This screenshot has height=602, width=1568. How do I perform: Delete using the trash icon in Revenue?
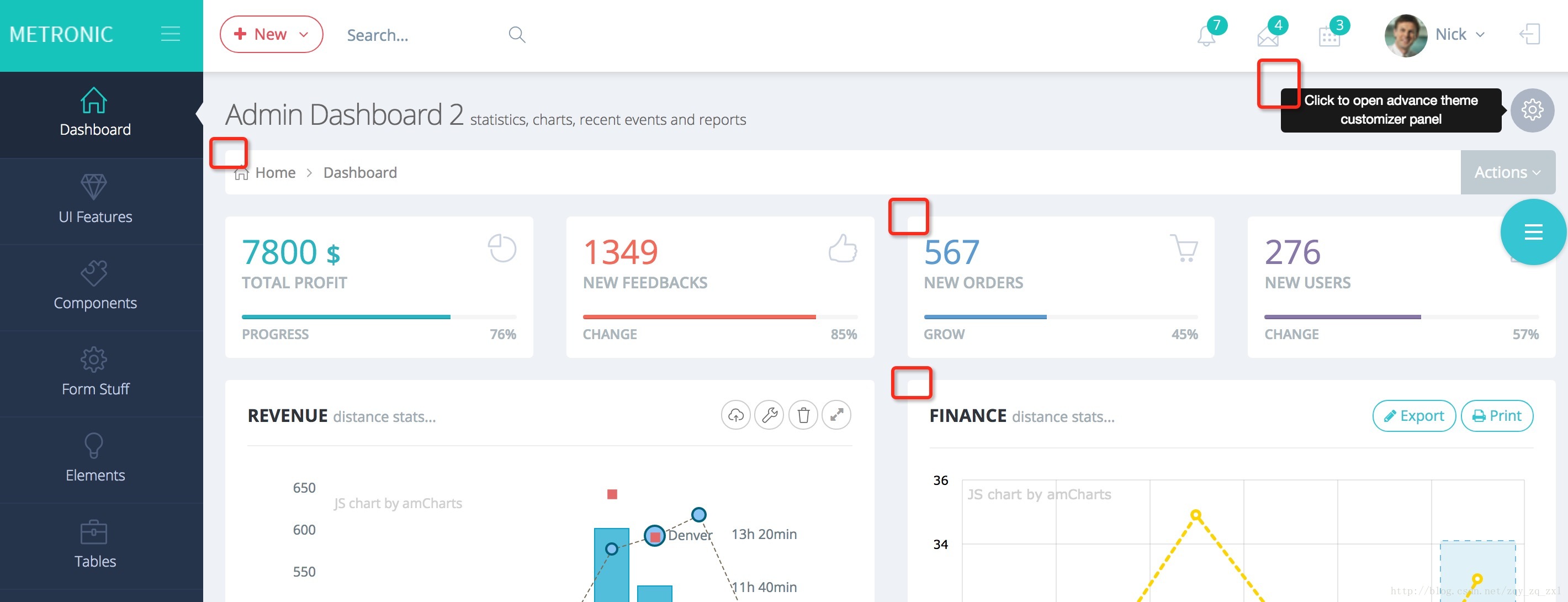[803, 416]
